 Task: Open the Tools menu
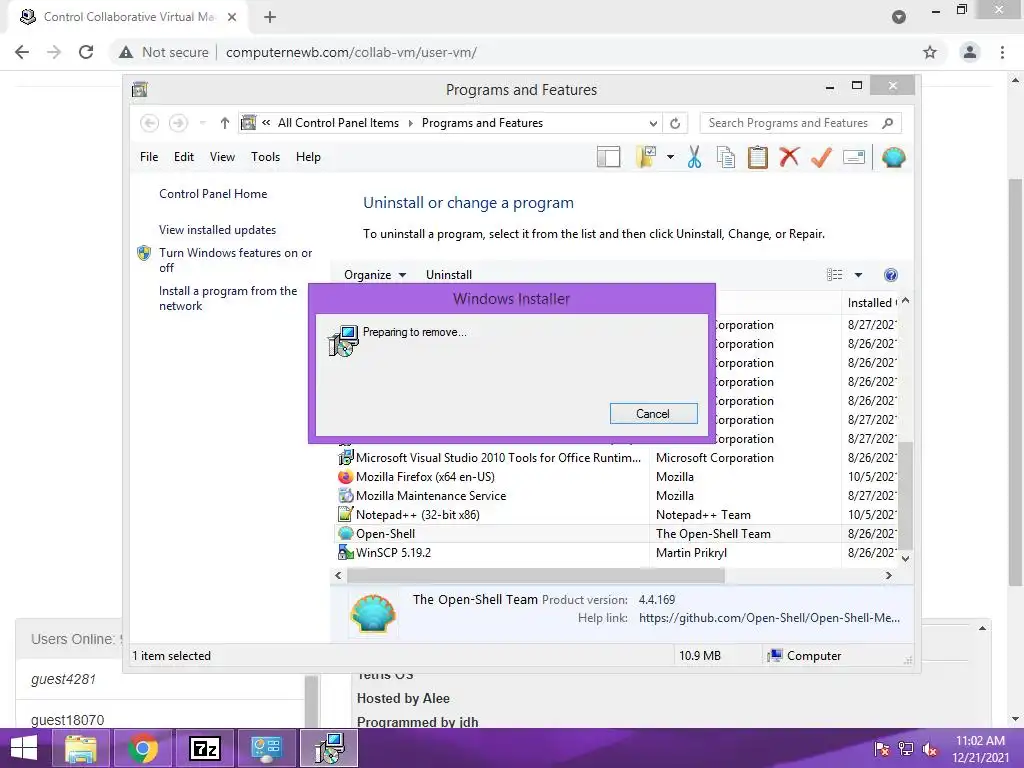[265, 157]
